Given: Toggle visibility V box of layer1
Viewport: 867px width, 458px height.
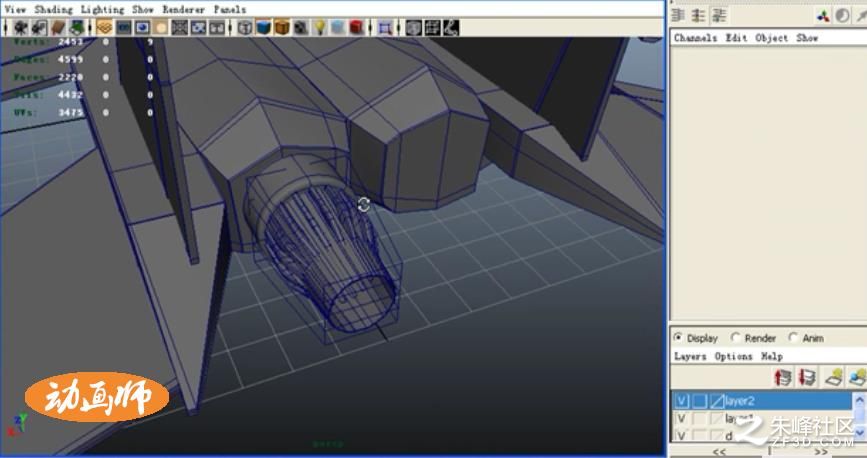Looking at the screenshot, I should (x=682, y=419).
